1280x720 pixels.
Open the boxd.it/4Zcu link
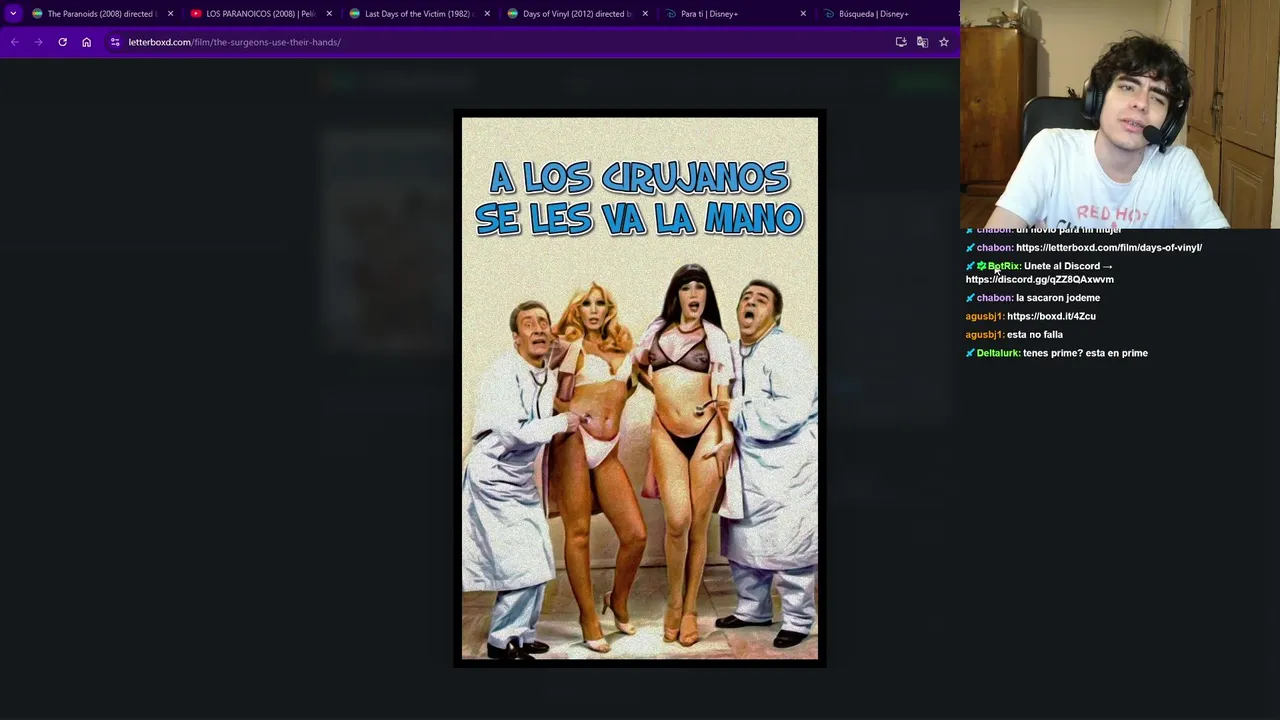coord(1051,316)
